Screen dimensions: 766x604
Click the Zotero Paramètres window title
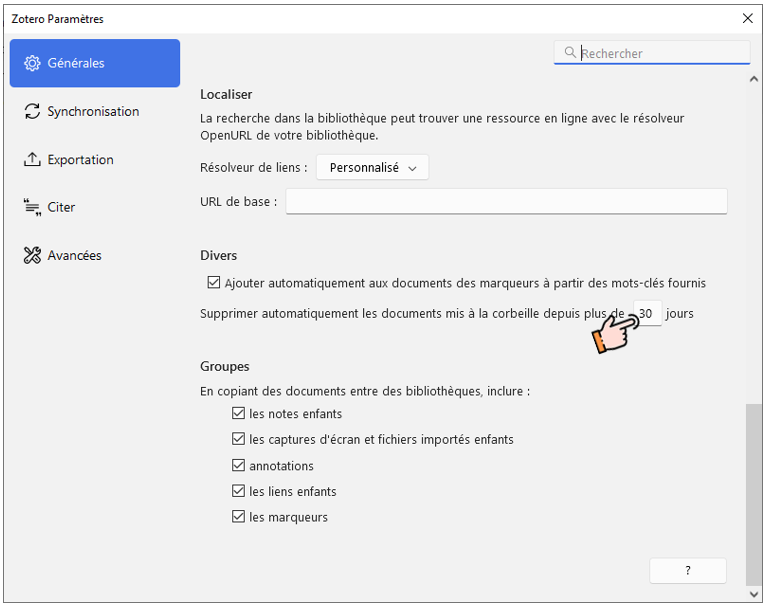[58, 19]
